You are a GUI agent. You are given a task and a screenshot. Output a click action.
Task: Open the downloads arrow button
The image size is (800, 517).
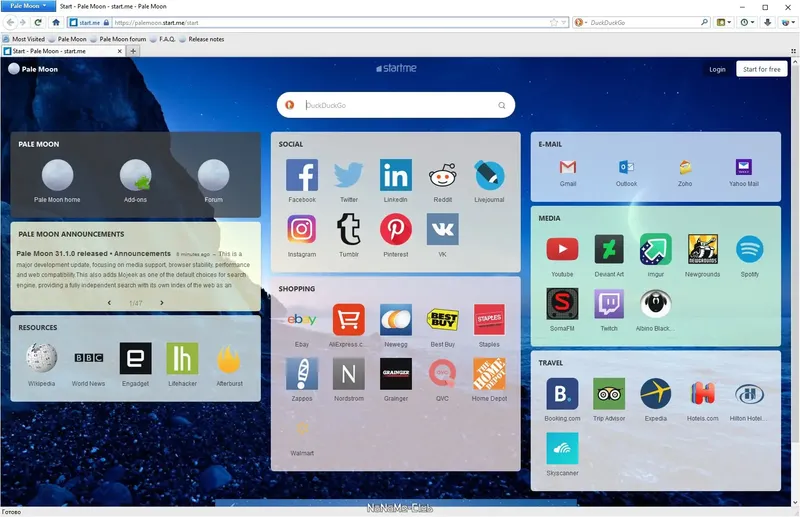[x=767, y=22]
